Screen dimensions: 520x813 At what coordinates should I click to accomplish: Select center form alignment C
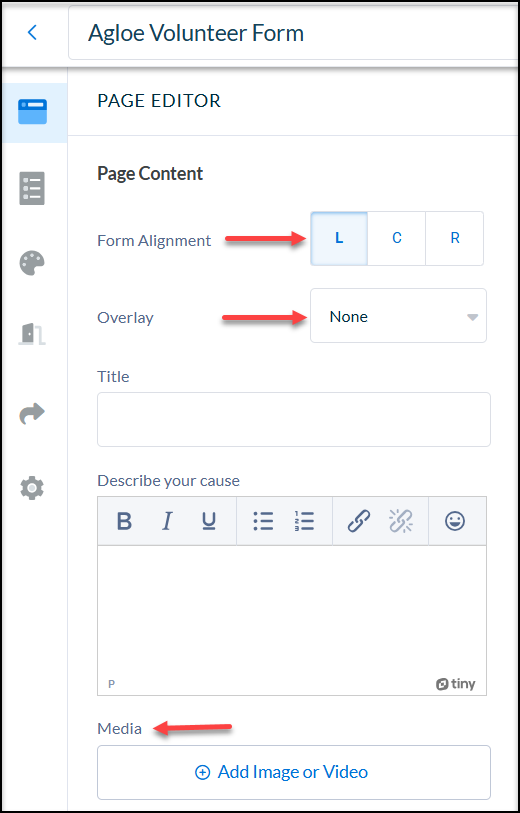(x=397, y=239)
